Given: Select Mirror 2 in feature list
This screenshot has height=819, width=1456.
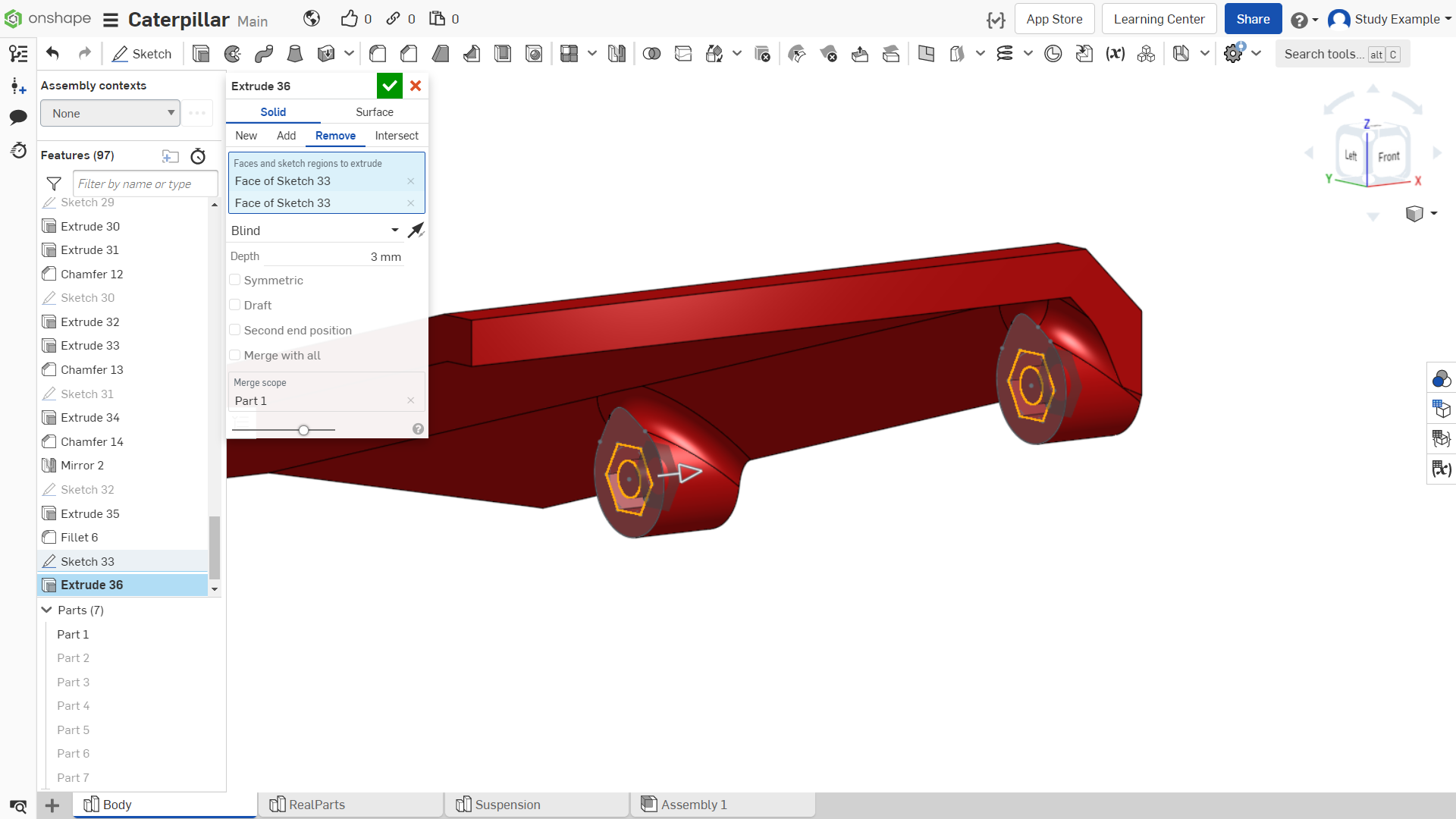Looking at the screenshot, I should click(x=123, y=466).
